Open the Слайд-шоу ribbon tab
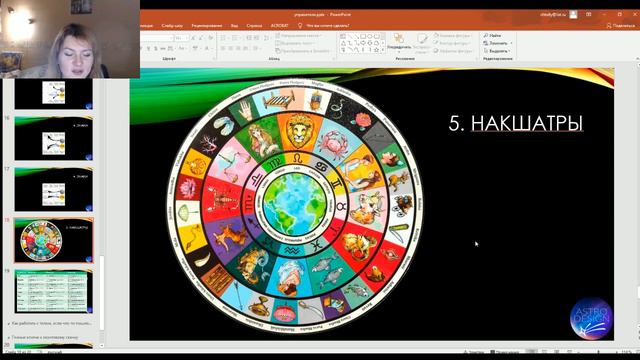 pyautogui.click(x=172, y=25)
